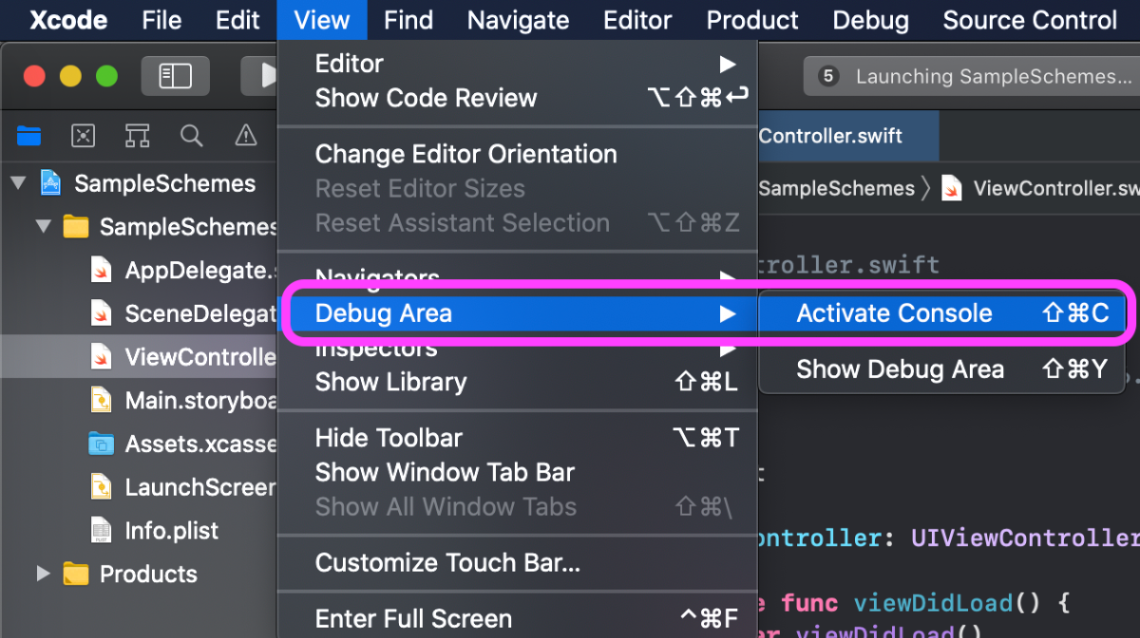Expand the Products group triangle
Viewport: 1140px width, 638px height.
(x=44, y=574)
